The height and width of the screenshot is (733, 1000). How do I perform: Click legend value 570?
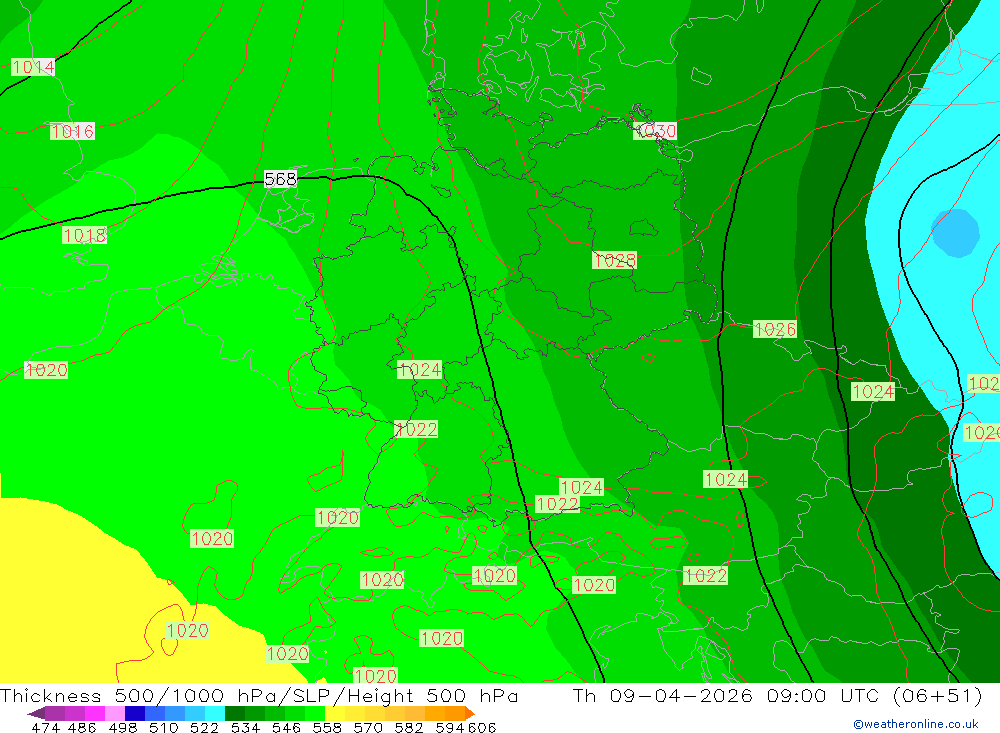pyautogui.click(x=368, y=727)
